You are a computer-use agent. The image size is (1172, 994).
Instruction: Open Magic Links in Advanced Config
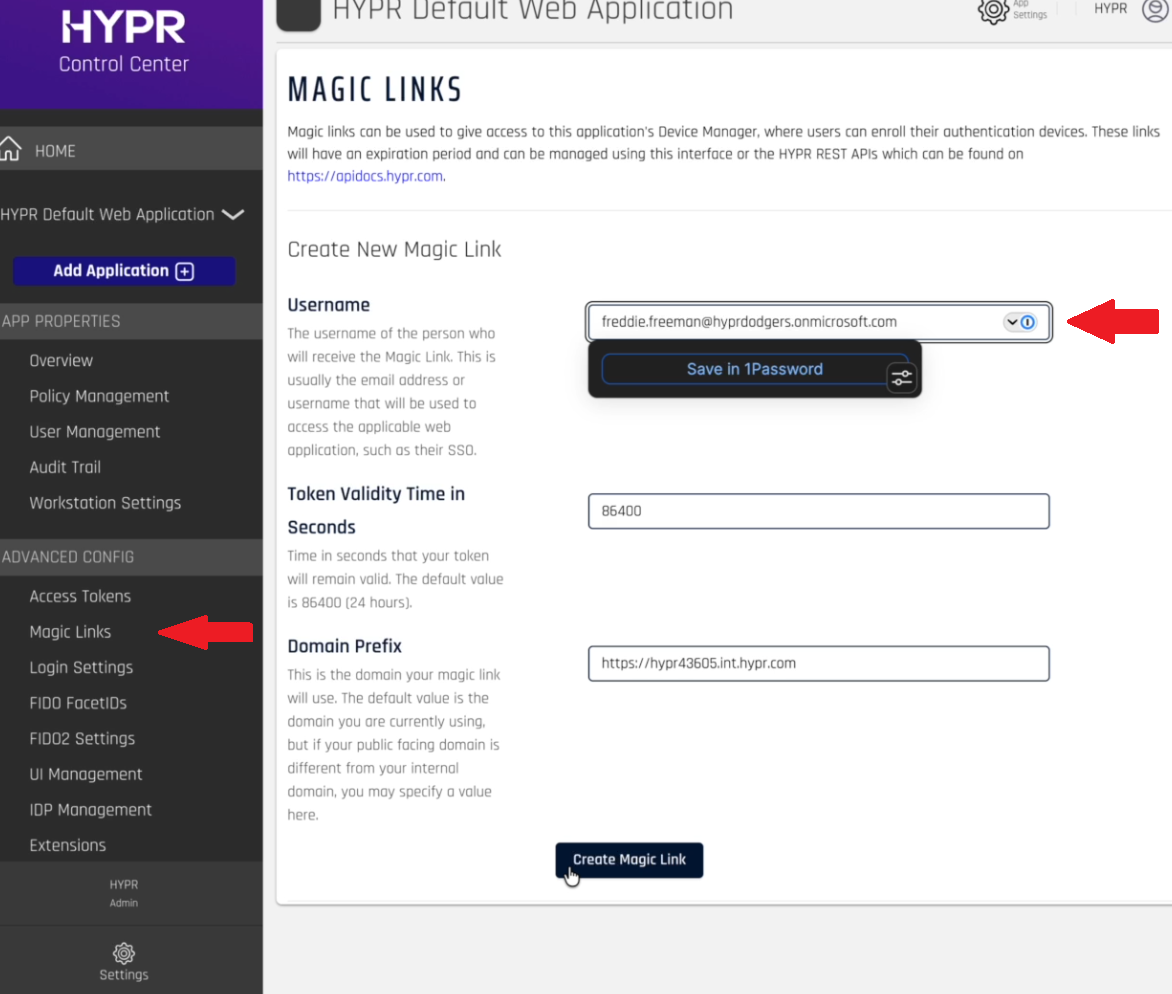tap(70, 632)
